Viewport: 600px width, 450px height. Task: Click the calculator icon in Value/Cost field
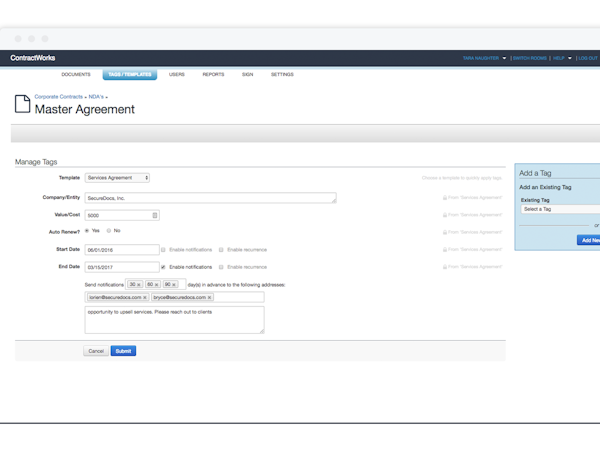coord(155,215)
